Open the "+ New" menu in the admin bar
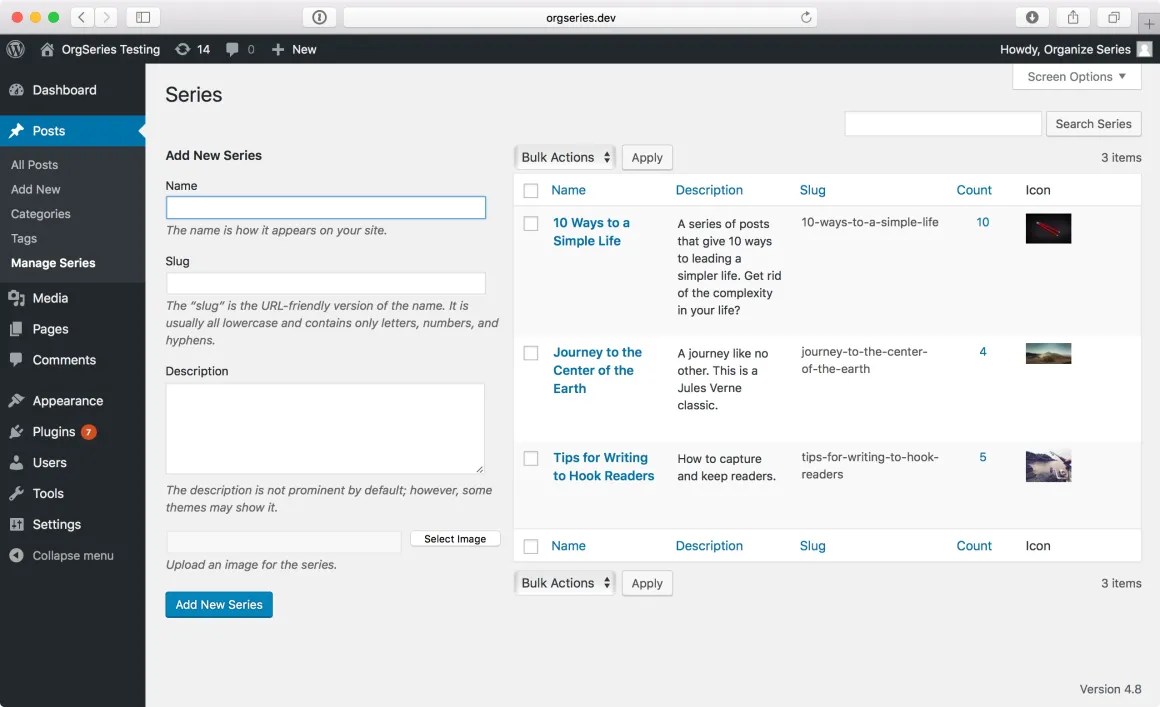Viewport: 1160px width, 707px height. pyautogui.click(x=293, y=49)
